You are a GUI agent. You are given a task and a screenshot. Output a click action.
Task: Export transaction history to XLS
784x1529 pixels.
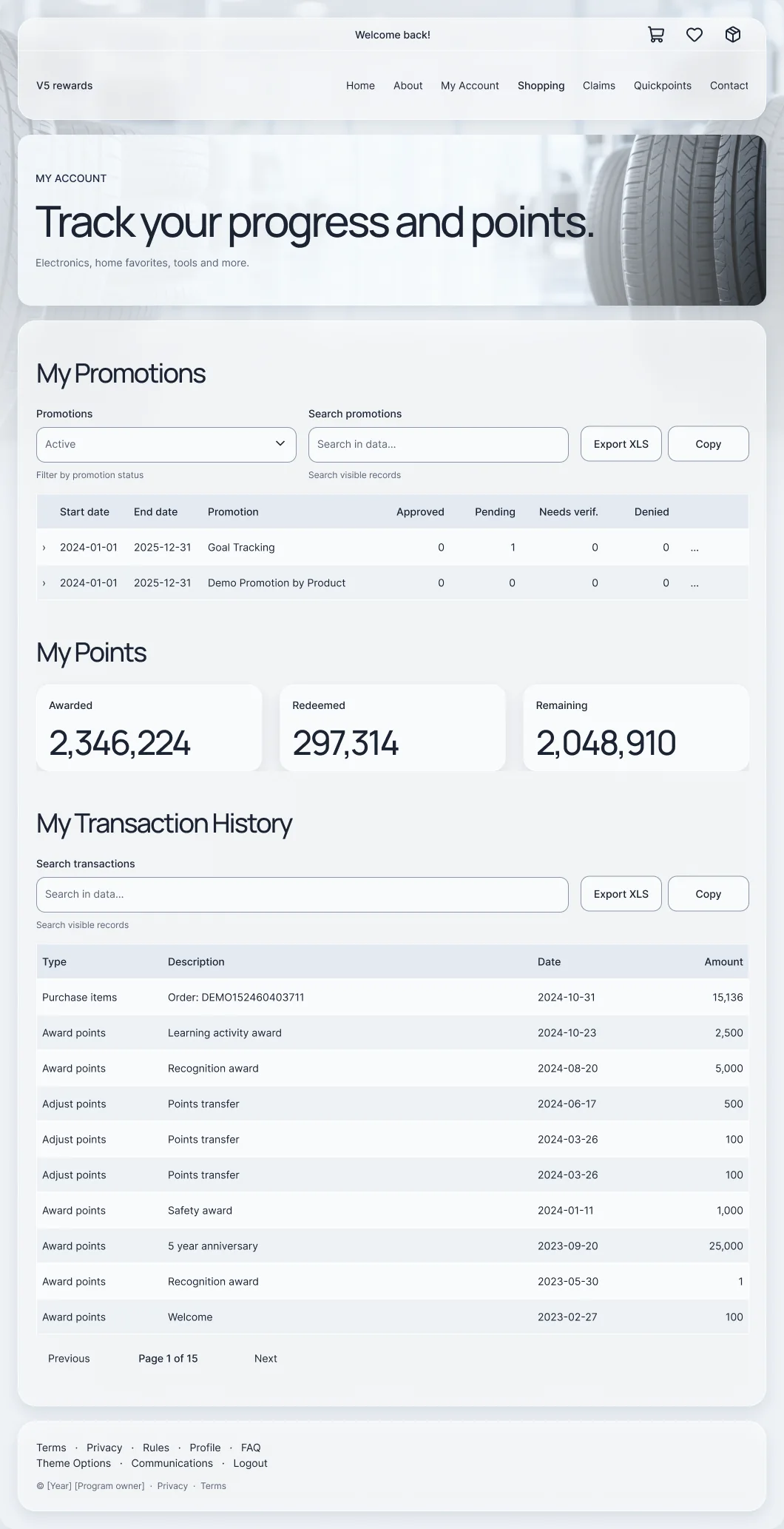point(621,894)
